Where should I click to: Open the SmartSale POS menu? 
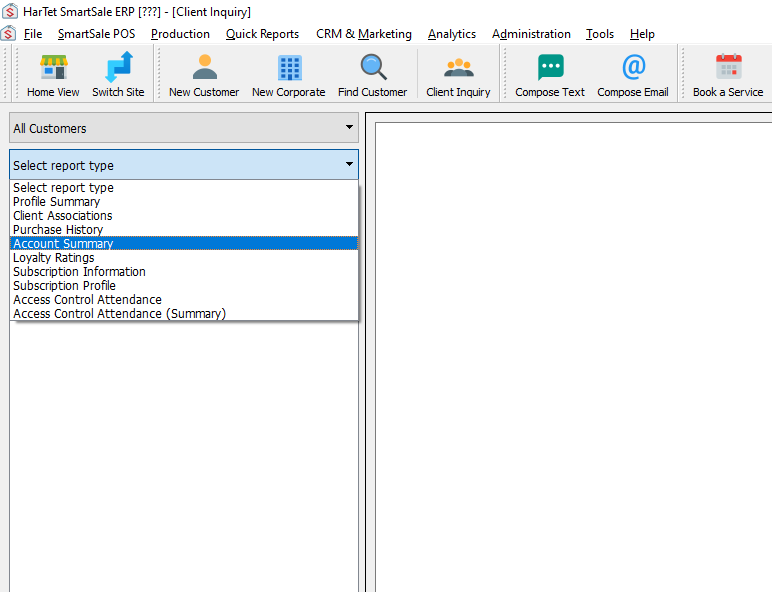pos(96,34)
